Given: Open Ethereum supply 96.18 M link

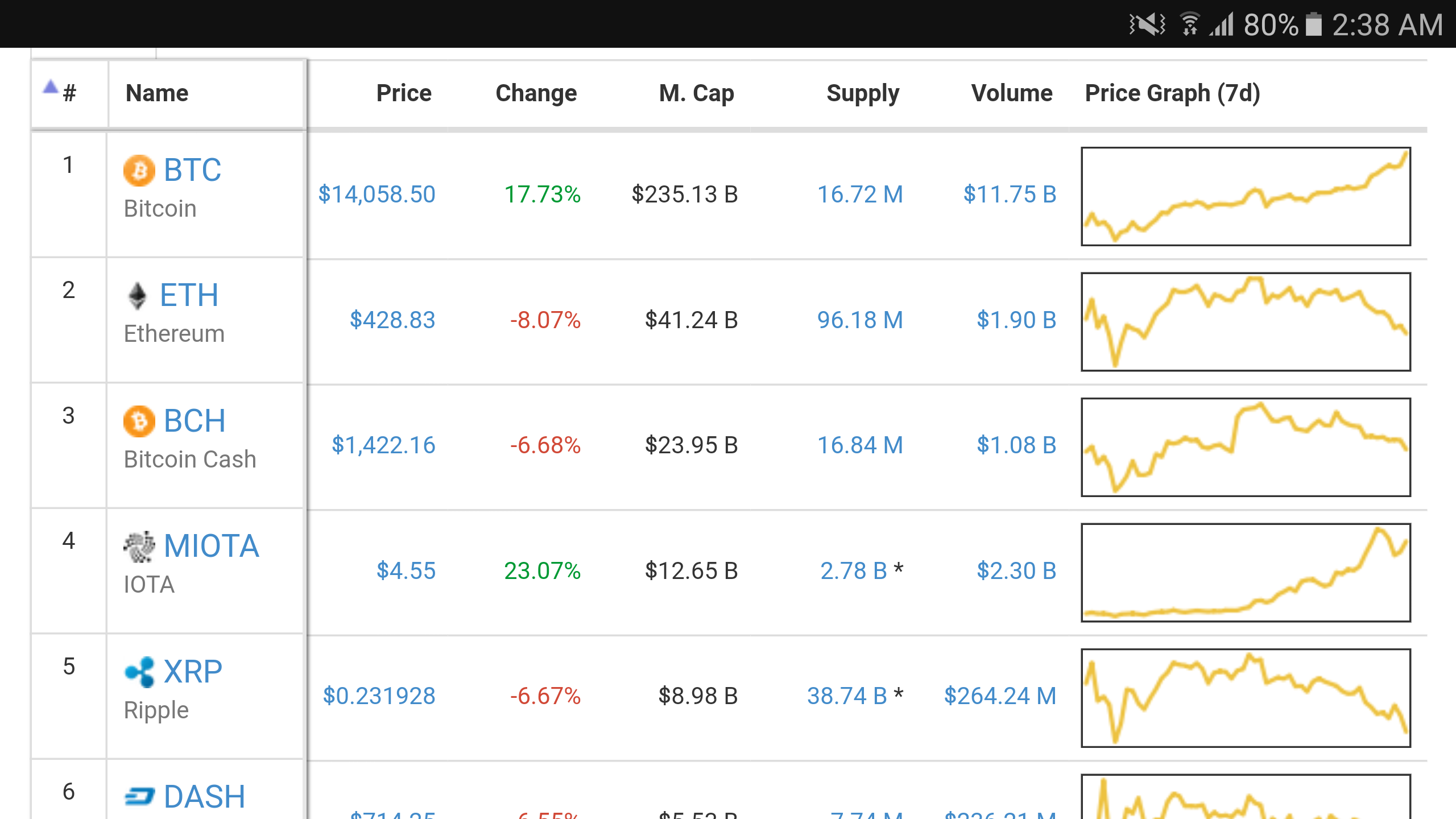Looking at the screenshot, I should [860, 320].
